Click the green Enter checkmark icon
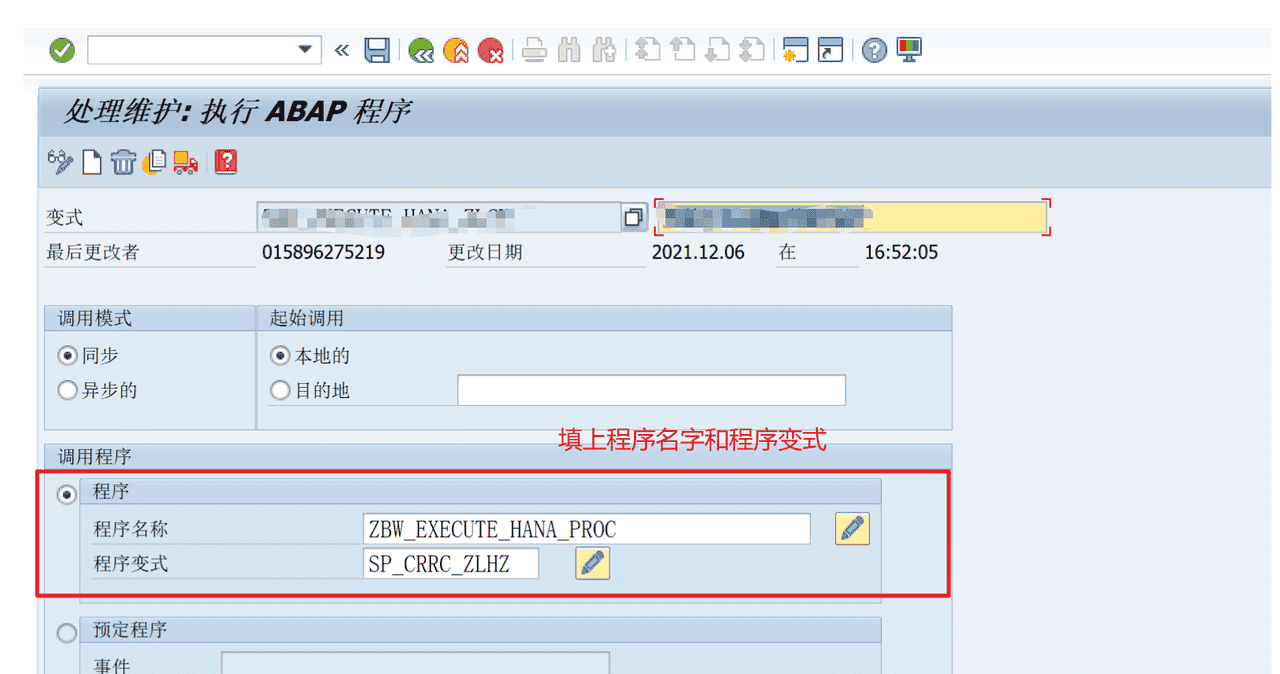The image size is (1280, 674). [x=62, y=50]
